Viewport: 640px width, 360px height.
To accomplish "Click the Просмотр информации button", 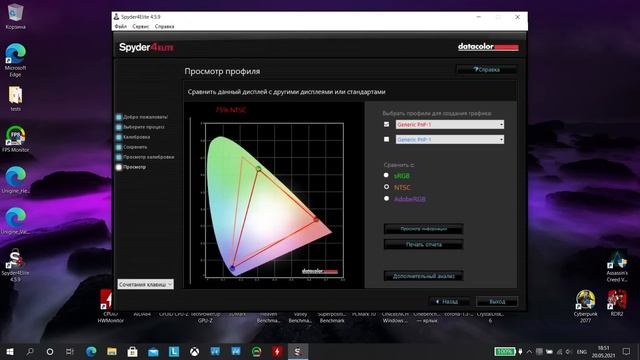I will click(x=423, y=229).
